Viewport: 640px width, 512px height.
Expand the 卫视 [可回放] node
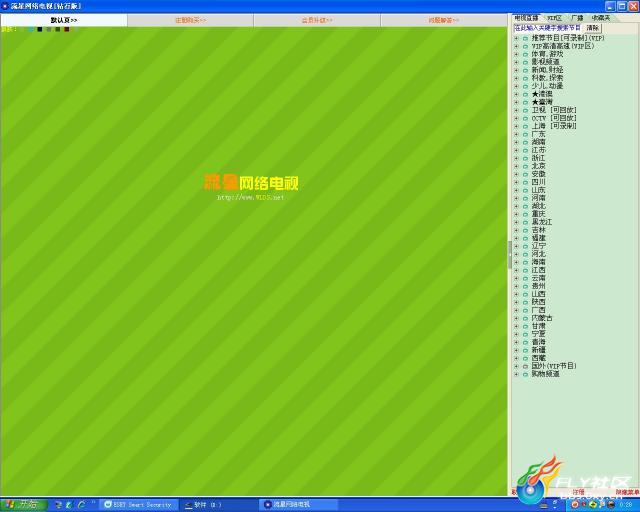tap(516, 110)
